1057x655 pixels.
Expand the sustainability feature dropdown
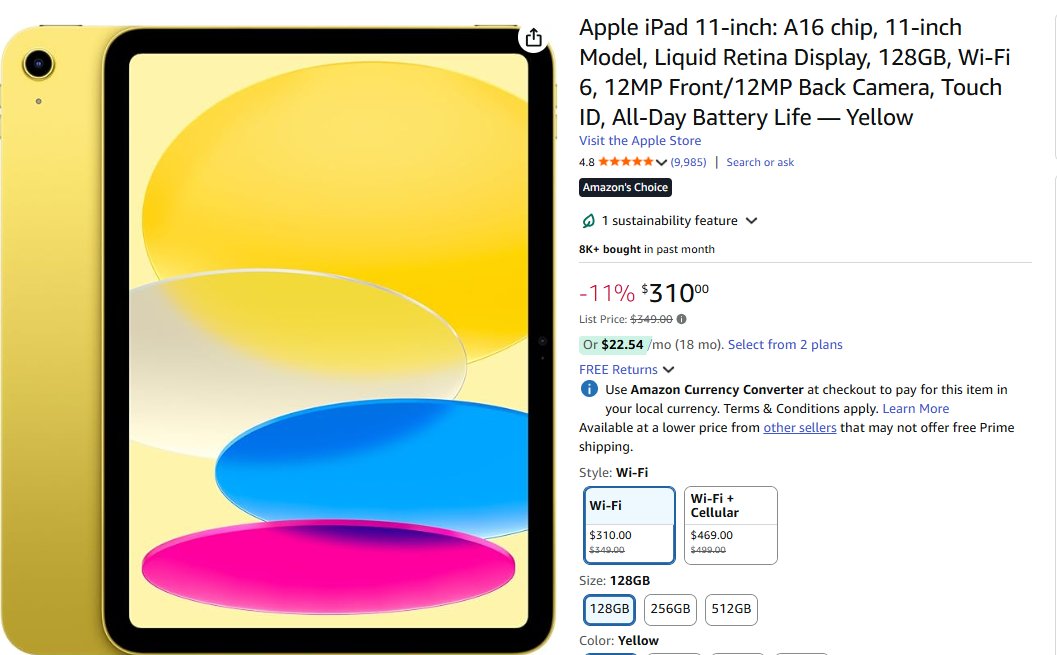tap(752, 221)
